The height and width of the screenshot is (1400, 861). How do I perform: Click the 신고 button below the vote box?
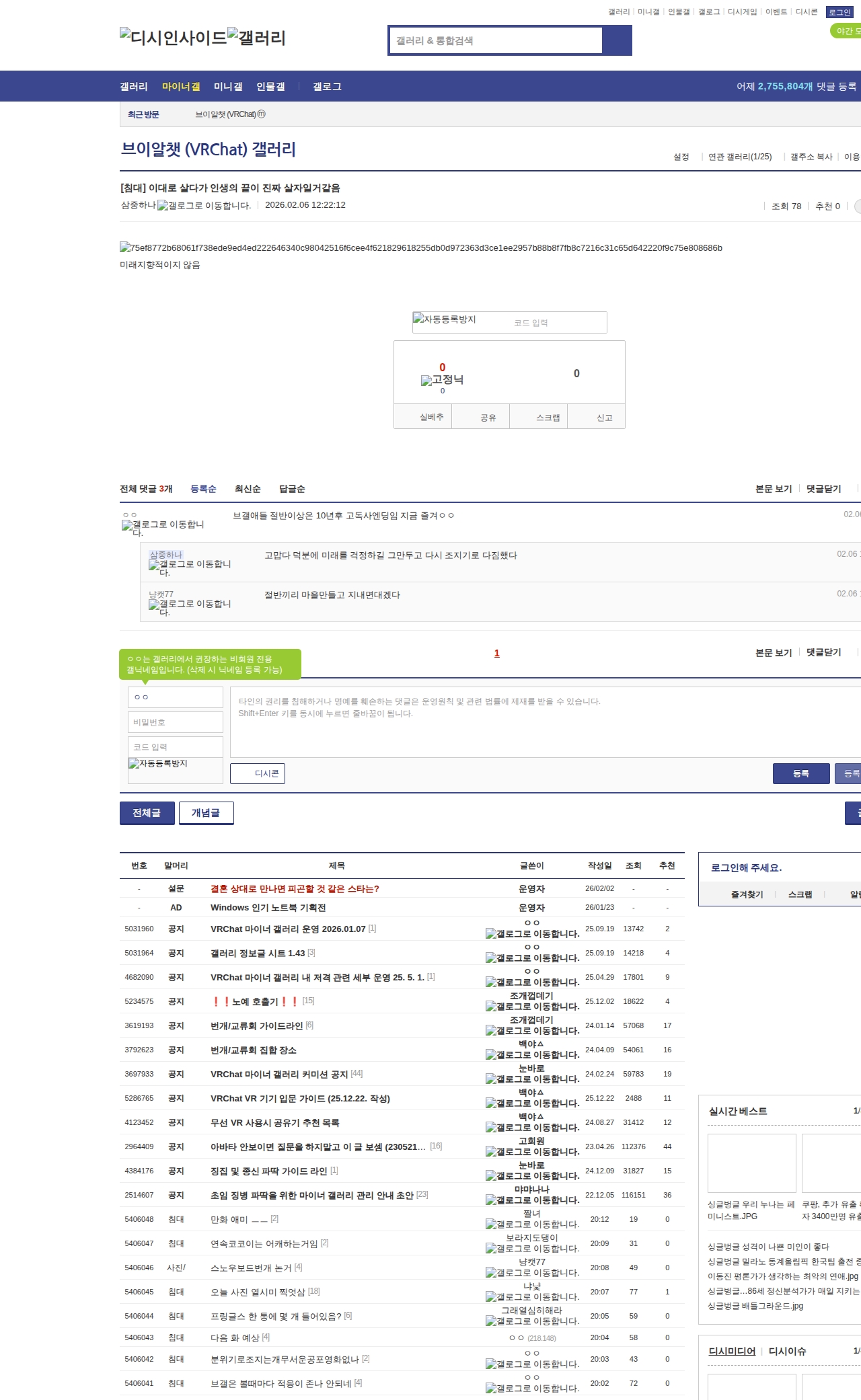tap(604, 418)
